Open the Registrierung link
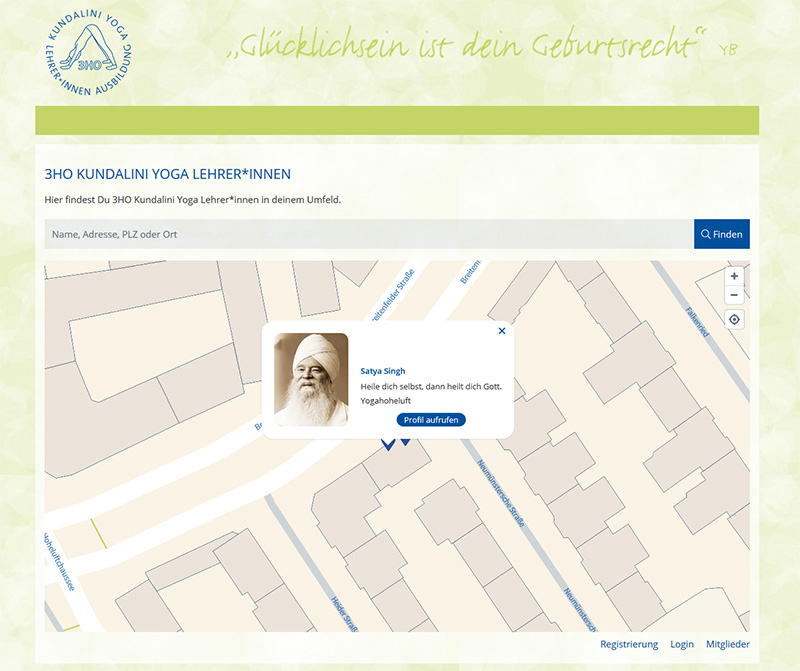800x671 pixels. tap(629, 645)
